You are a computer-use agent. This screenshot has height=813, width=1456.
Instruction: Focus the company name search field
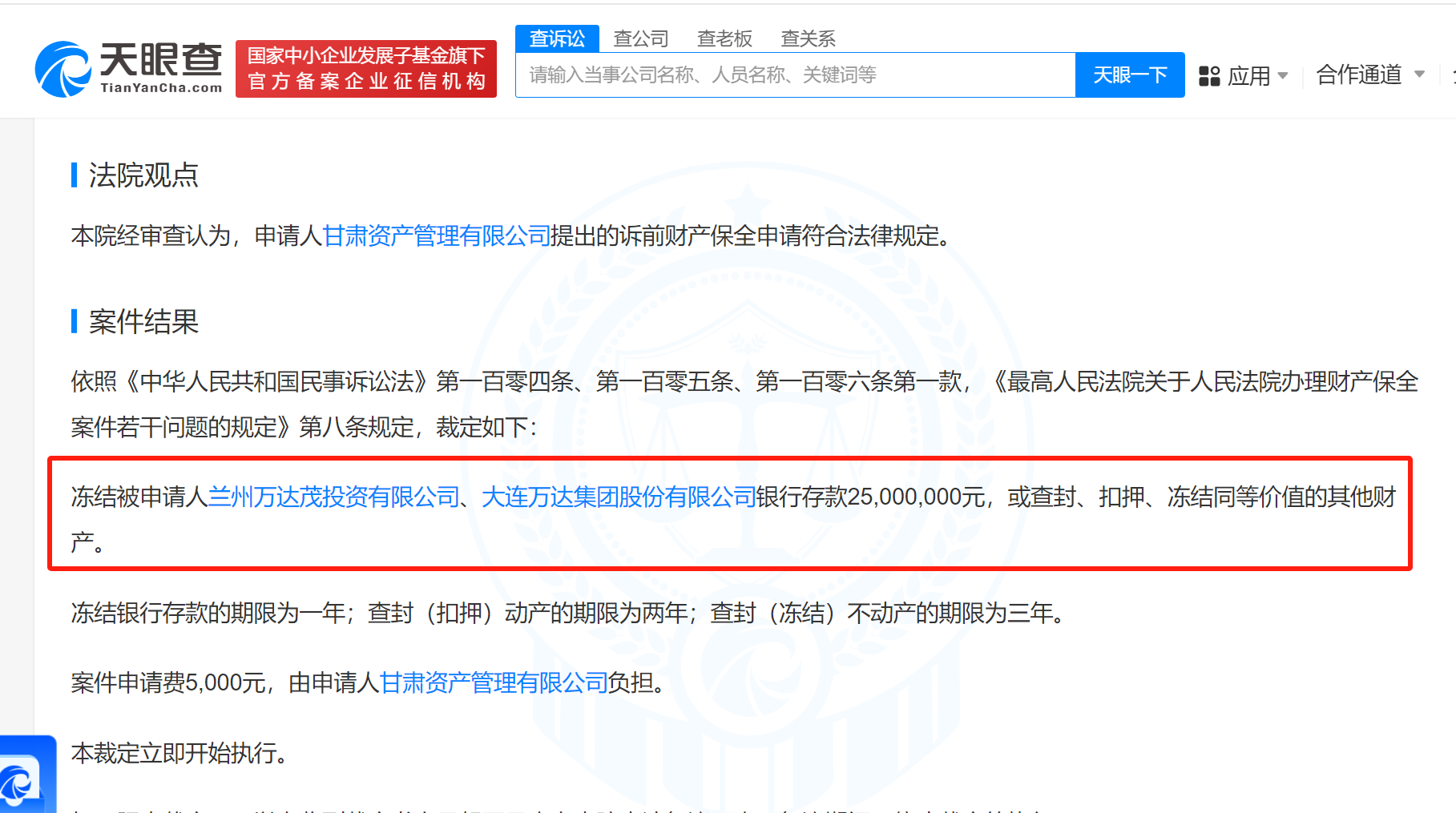795,75
